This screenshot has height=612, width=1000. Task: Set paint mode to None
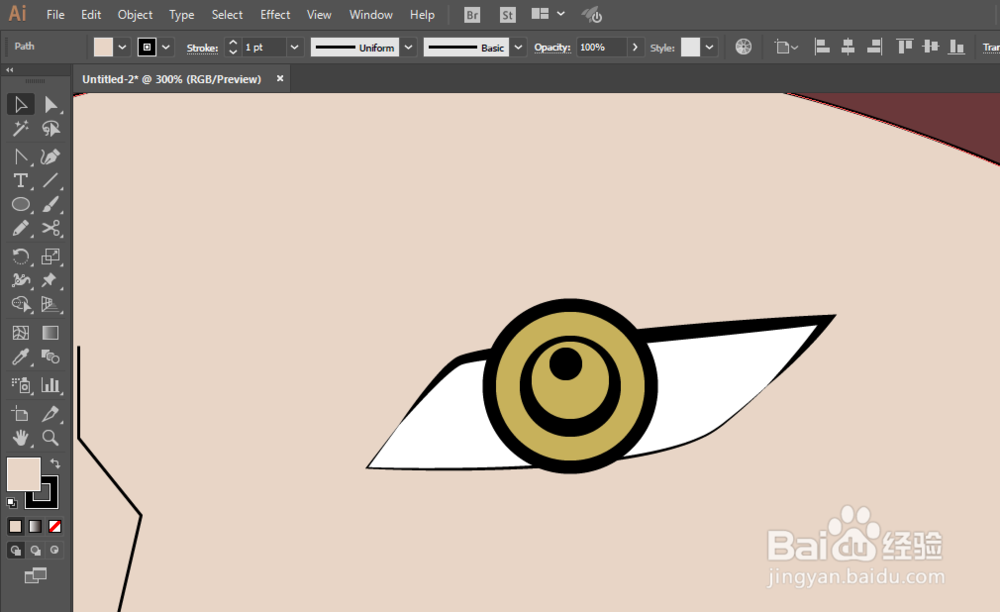[x=55, y=527]
